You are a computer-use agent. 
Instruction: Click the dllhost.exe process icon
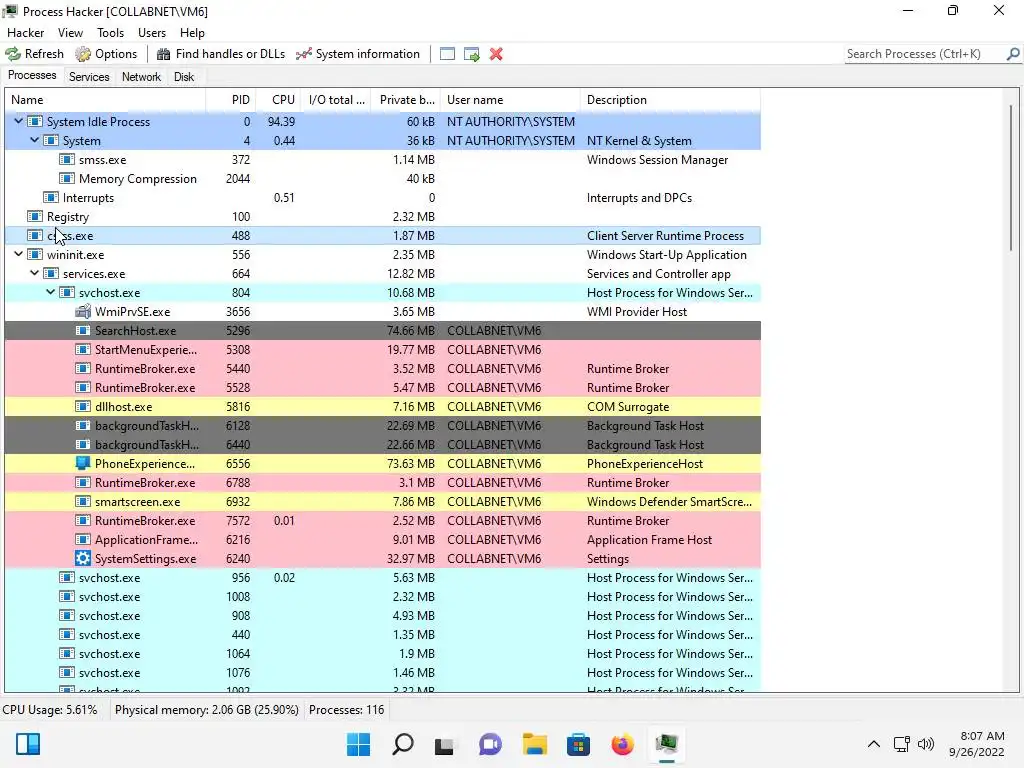(83, 406)
